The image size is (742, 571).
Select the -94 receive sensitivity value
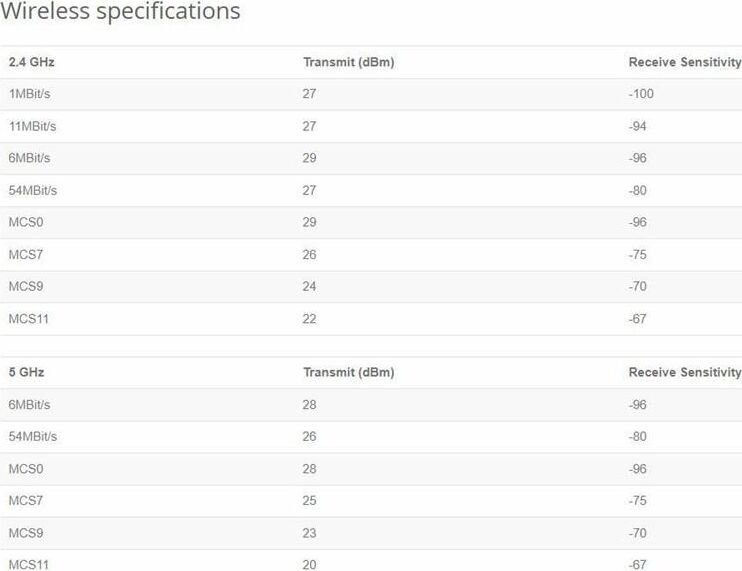[638, 127]
